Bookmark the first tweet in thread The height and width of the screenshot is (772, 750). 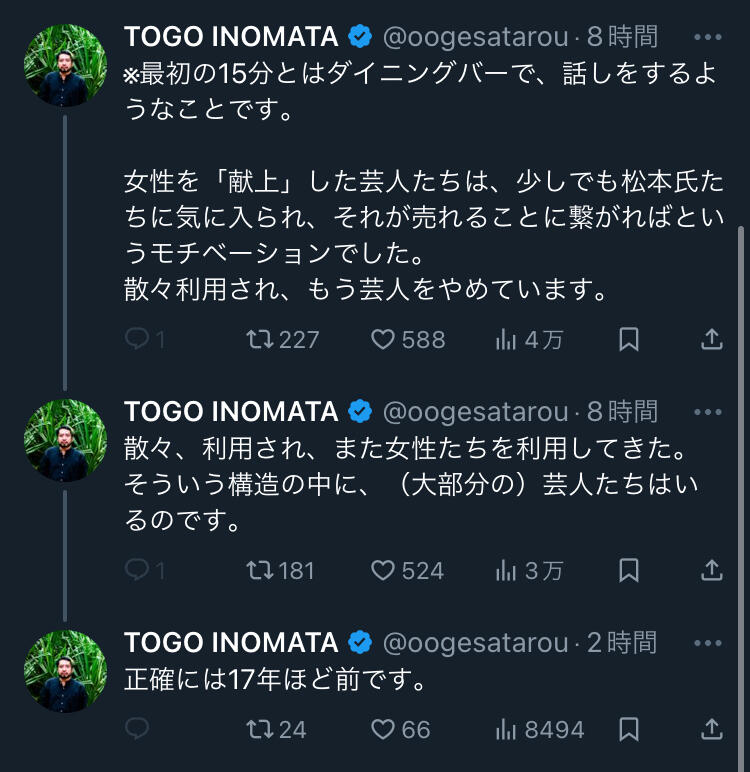[x=628, y=340]
